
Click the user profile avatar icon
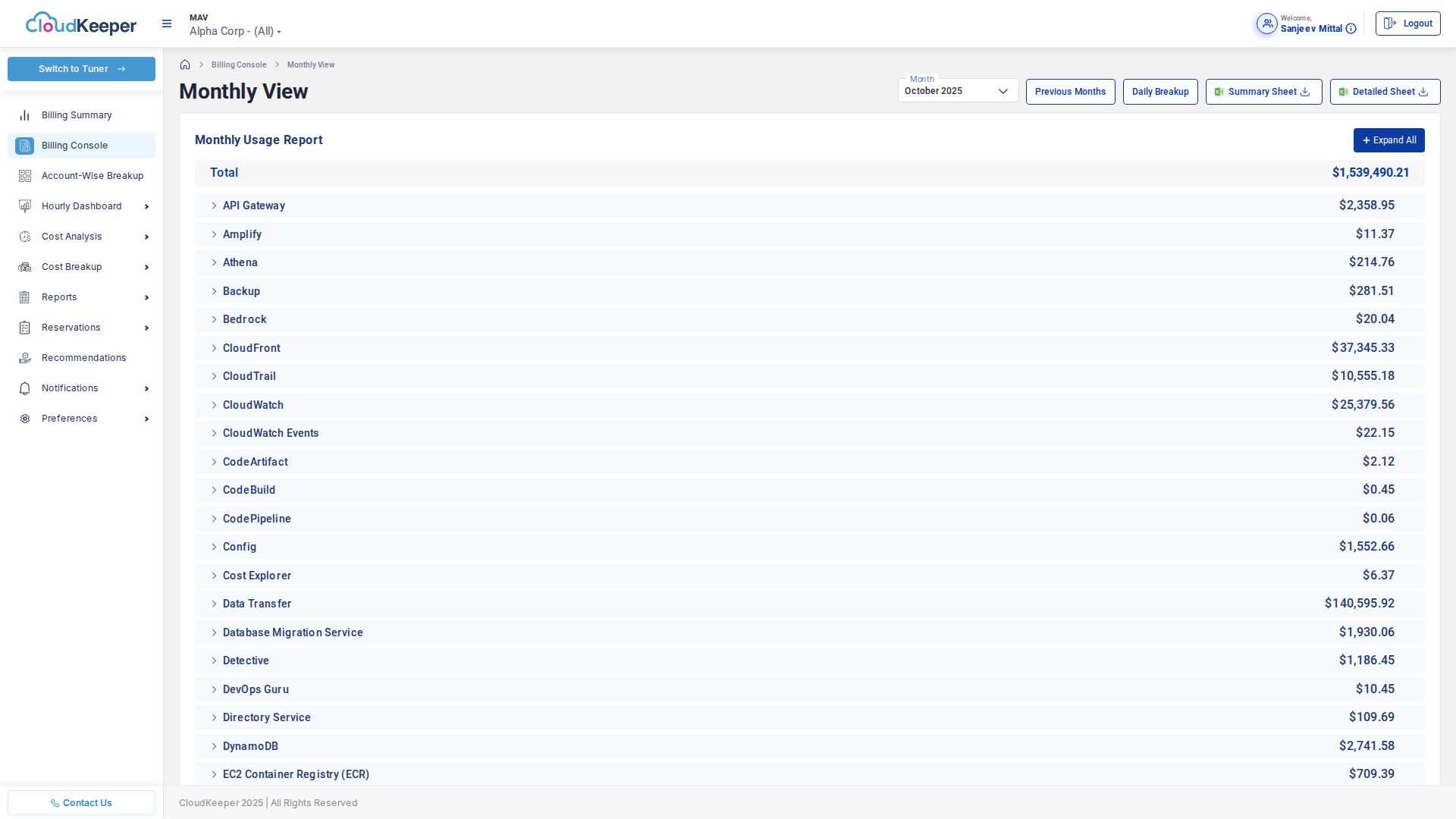pyautogui.click(x=1266, y=24)
